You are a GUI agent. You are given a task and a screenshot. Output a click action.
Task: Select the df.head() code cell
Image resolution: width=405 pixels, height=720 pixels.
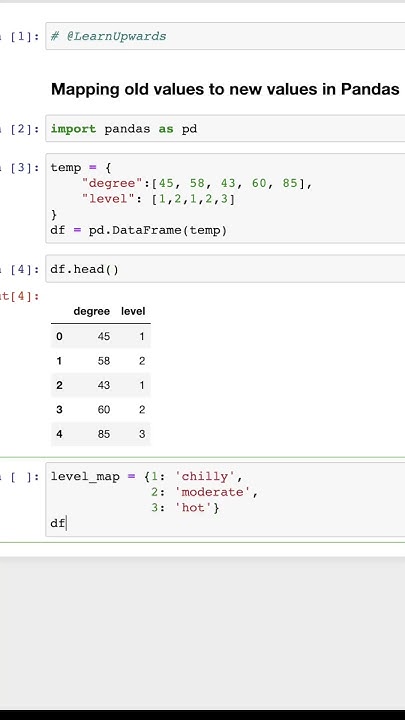[225, 269]
